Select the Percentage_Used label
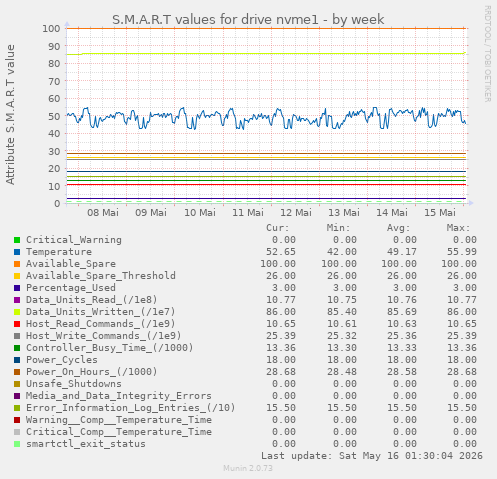 pyautogui.click(x=71, y=288)
